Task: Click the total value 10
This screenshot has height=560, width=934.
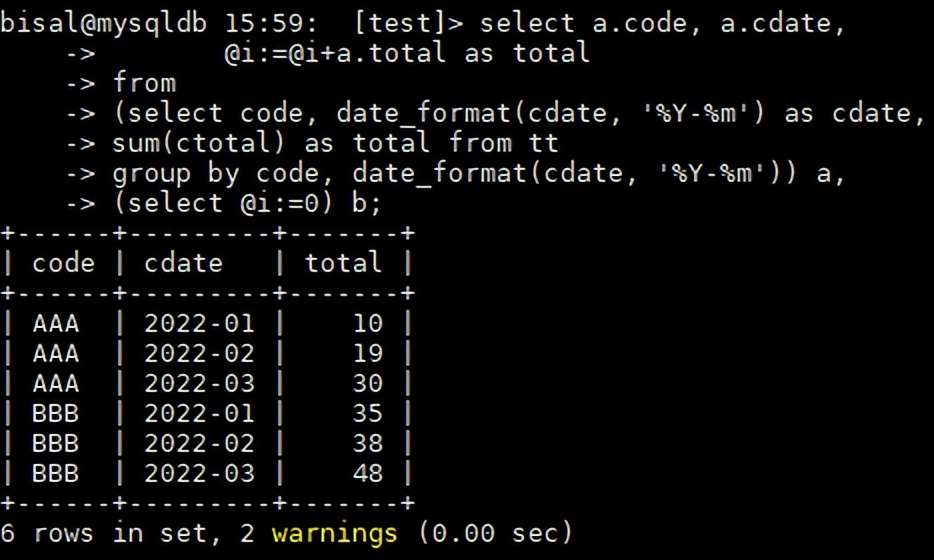Action: pos(368,323)
